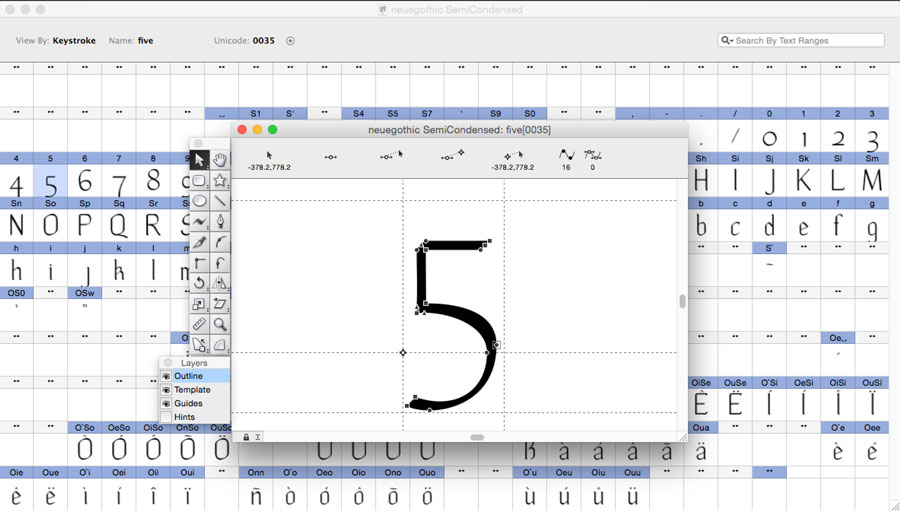
Task: Pick the Flip/mirror tool
Action: tap(220, 284)
